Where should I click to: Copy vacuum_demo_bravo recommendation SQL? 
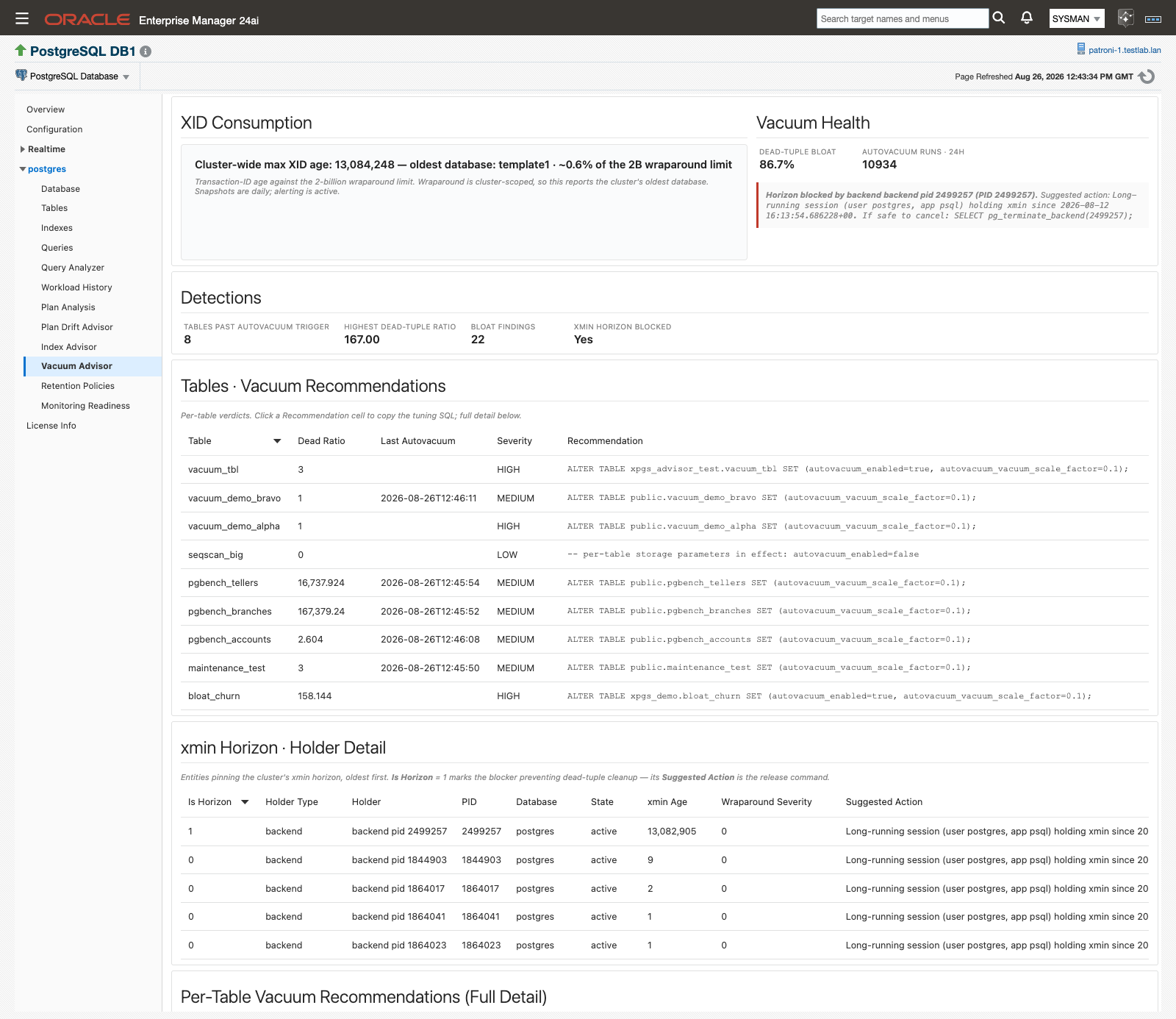tap(772, 498)
